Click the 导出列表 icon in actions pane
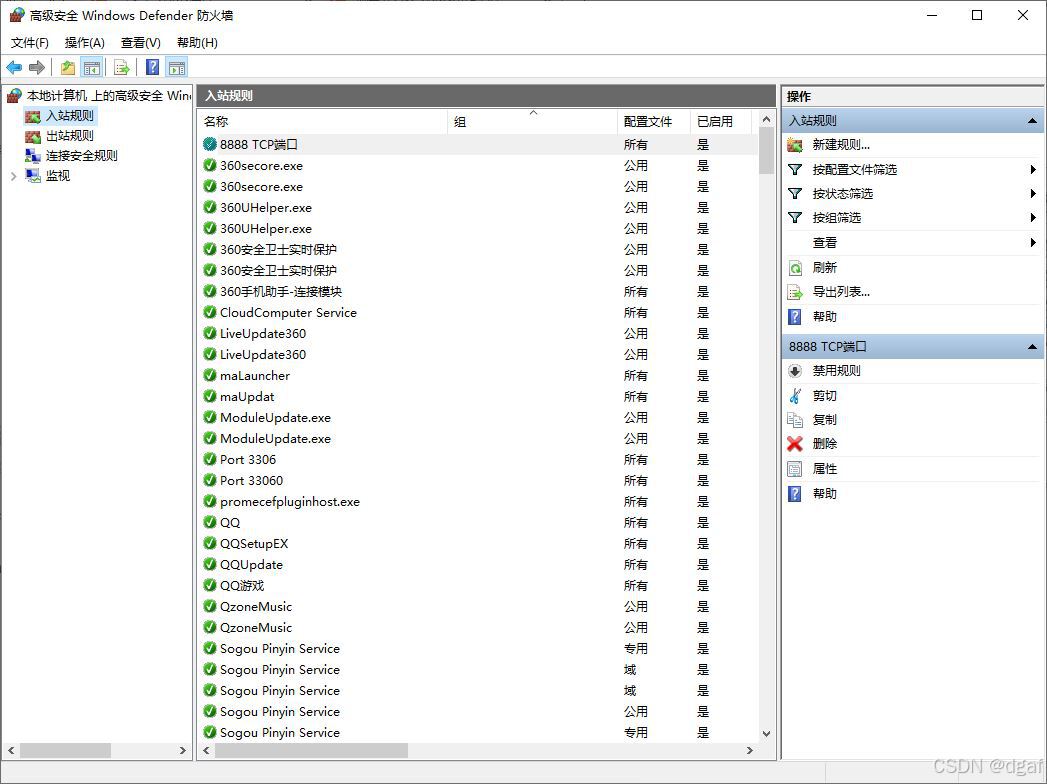Image resolution: width=1047 pixels, height=784 pixels. click(x=795, y=292)
